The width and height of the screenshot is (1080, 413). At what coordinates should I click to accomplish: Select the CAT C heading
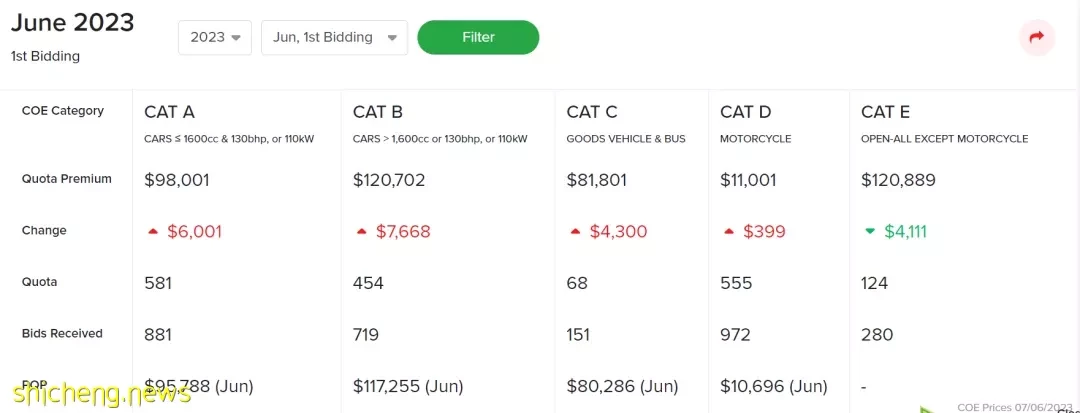point(592,112)
